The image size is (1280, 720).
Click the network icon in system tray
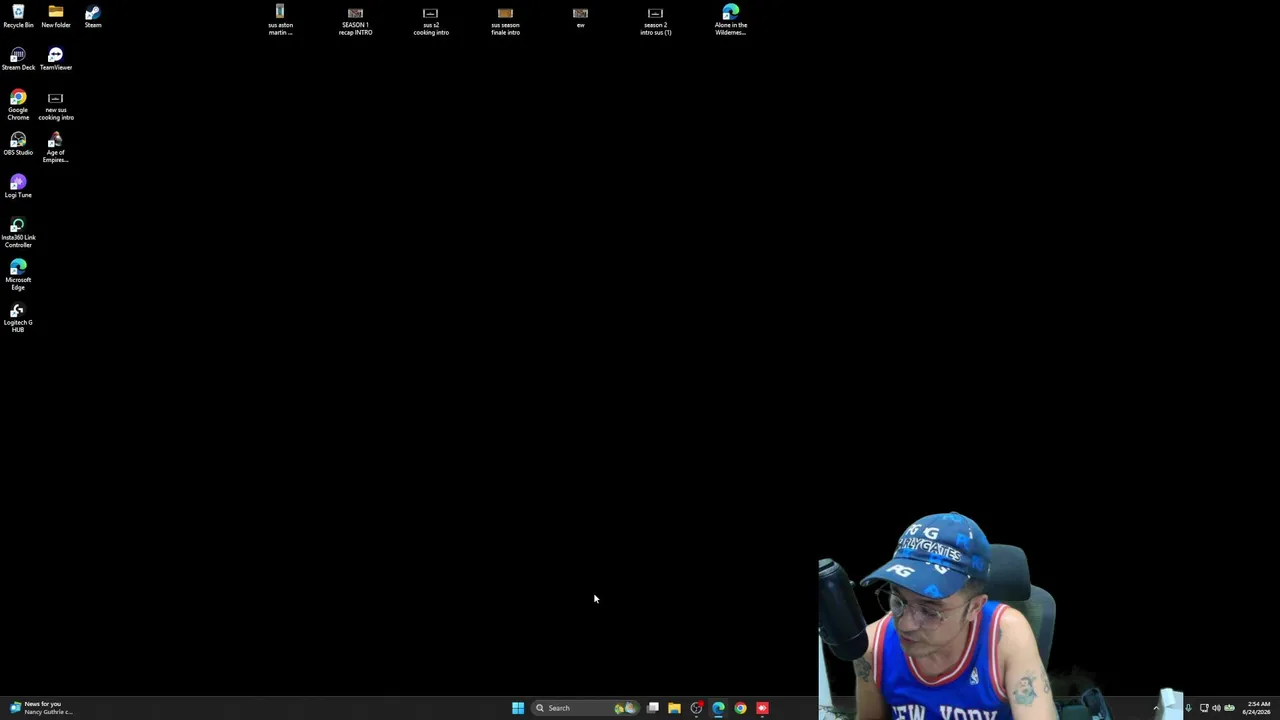point(1204,708)
